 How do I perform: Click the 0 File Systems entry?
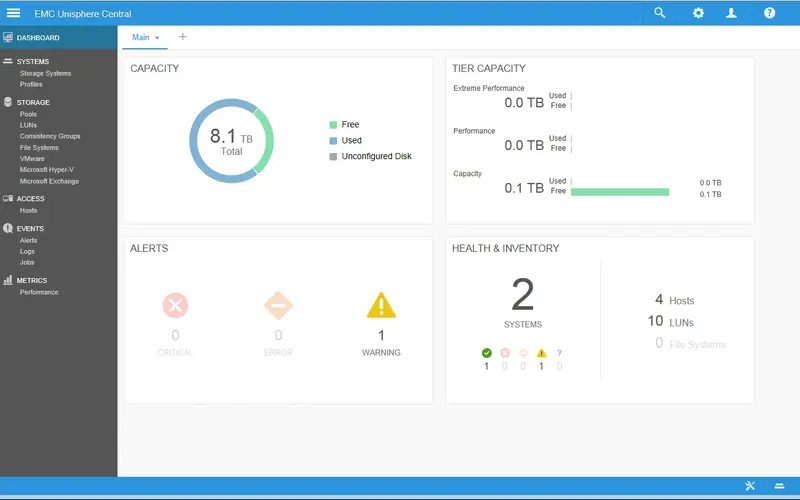[x=690, y=343]
